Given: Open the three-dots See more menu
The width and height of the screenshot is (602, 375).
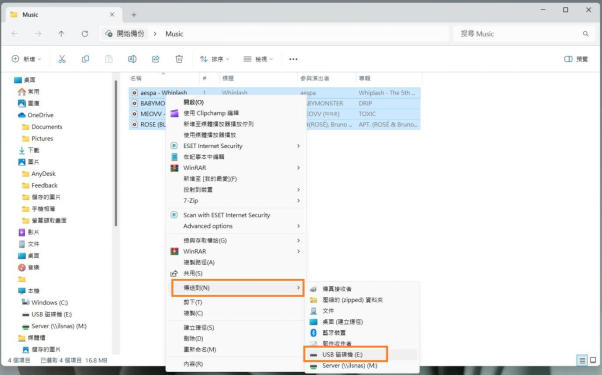Looking at the screenshot, I should tap(293, 59).
